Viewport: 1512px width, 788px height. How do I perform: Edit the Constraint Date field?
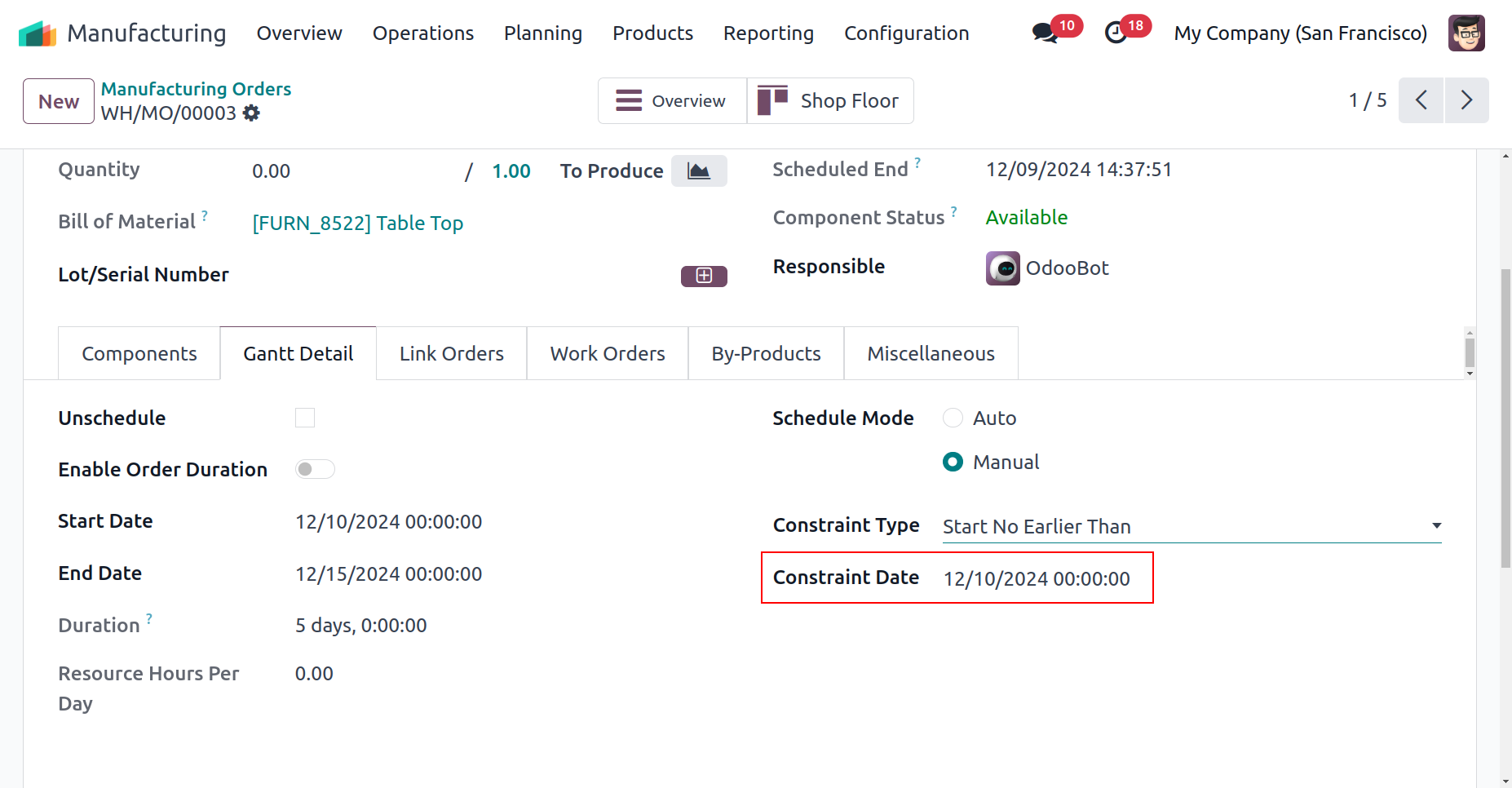pyautogui.click(x=1037, y=578)
